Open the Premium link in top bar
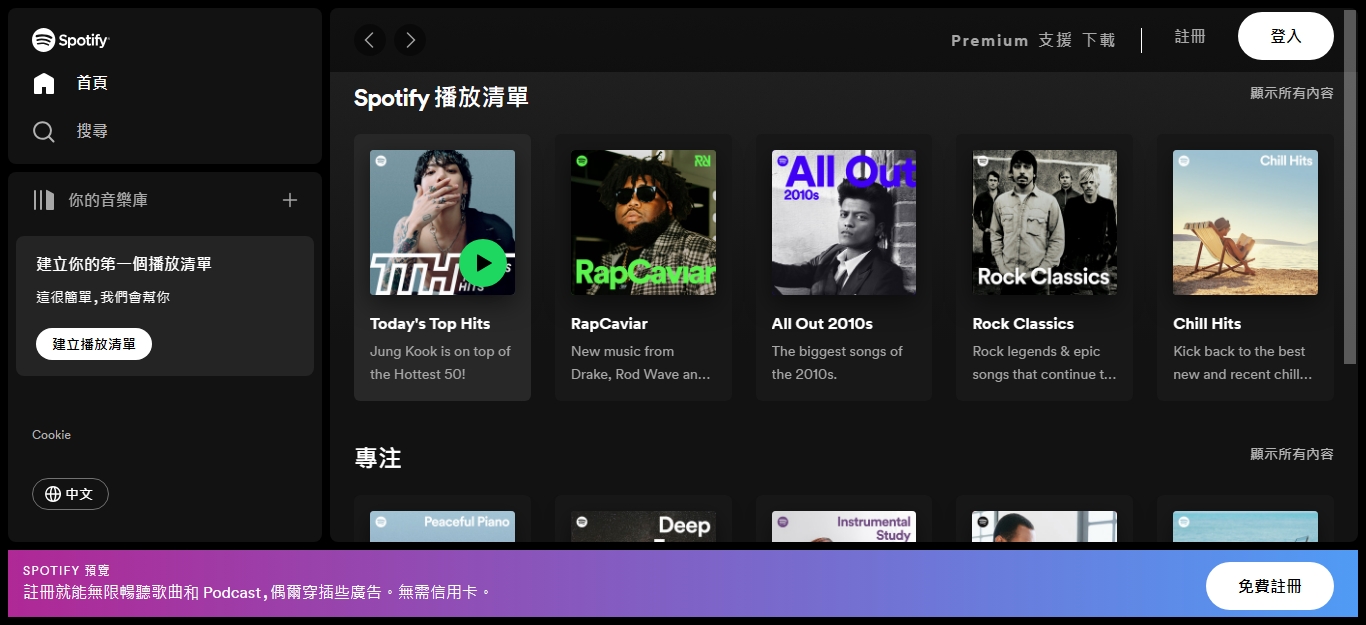 pyautogui.click(x=989, y=40)
